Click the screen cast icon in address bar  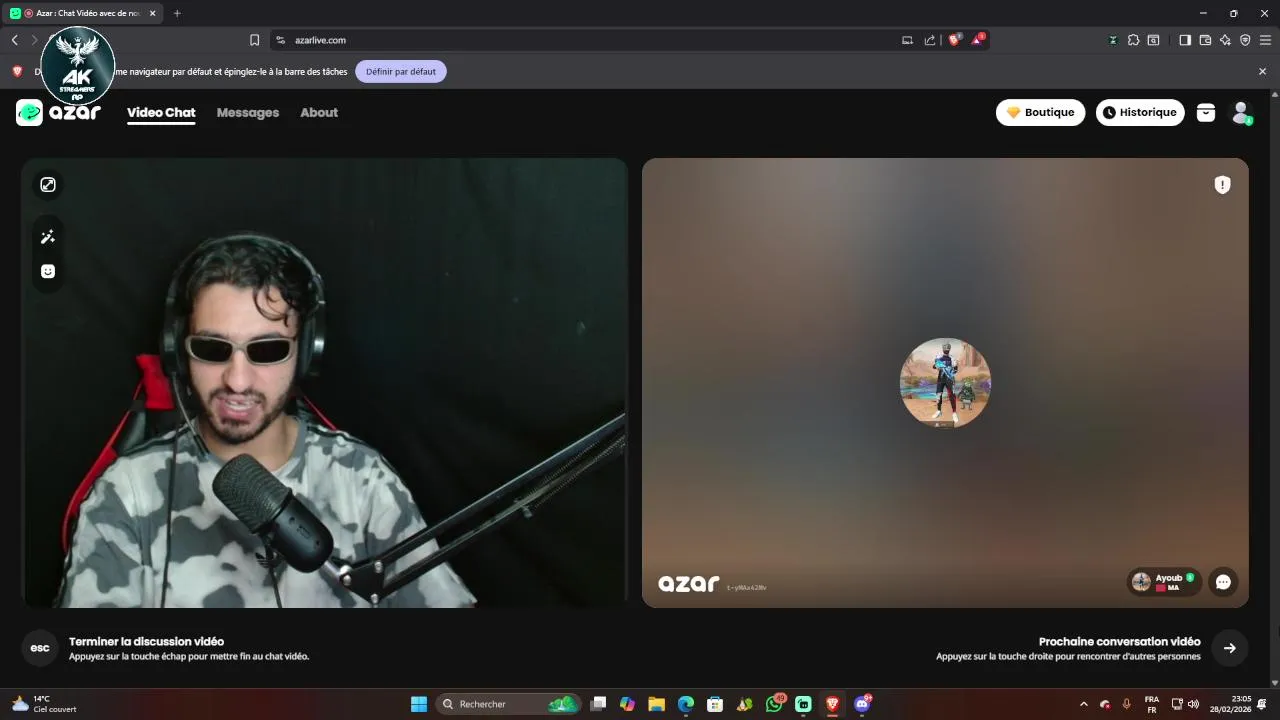click(x=907, y=40)
